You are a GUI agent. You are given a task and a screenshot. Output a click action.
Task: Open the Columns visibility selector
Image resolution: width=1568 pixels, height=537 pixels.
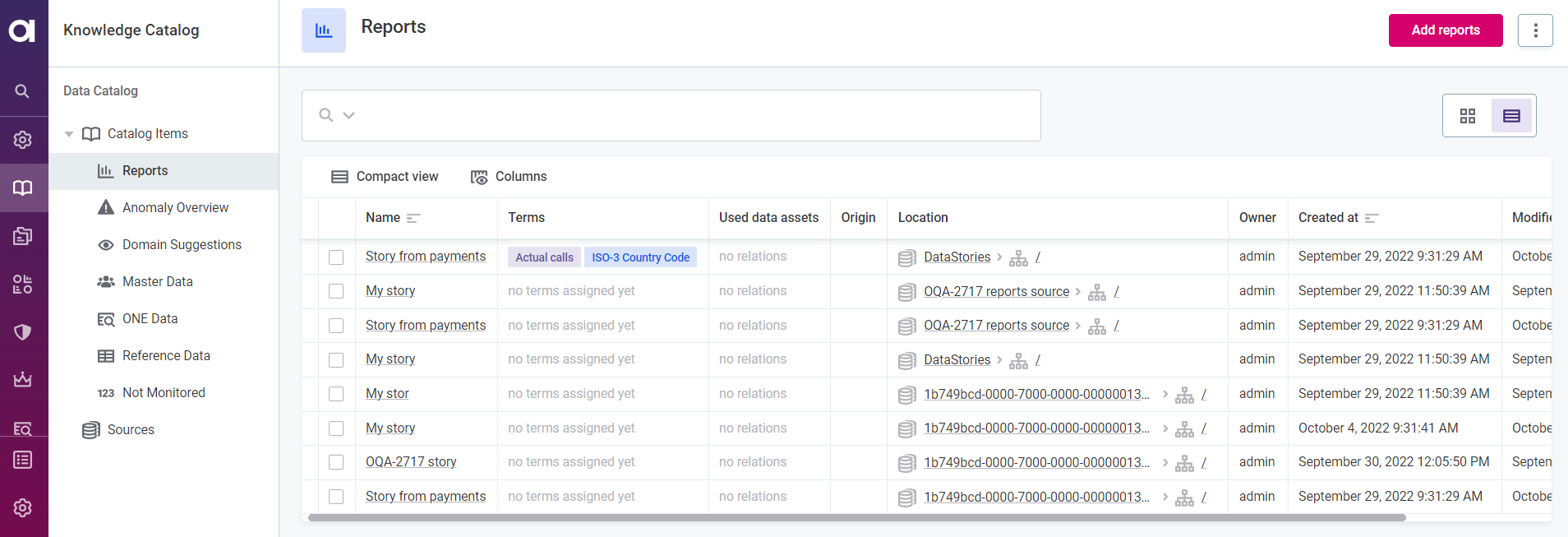(x=509, y=177)
